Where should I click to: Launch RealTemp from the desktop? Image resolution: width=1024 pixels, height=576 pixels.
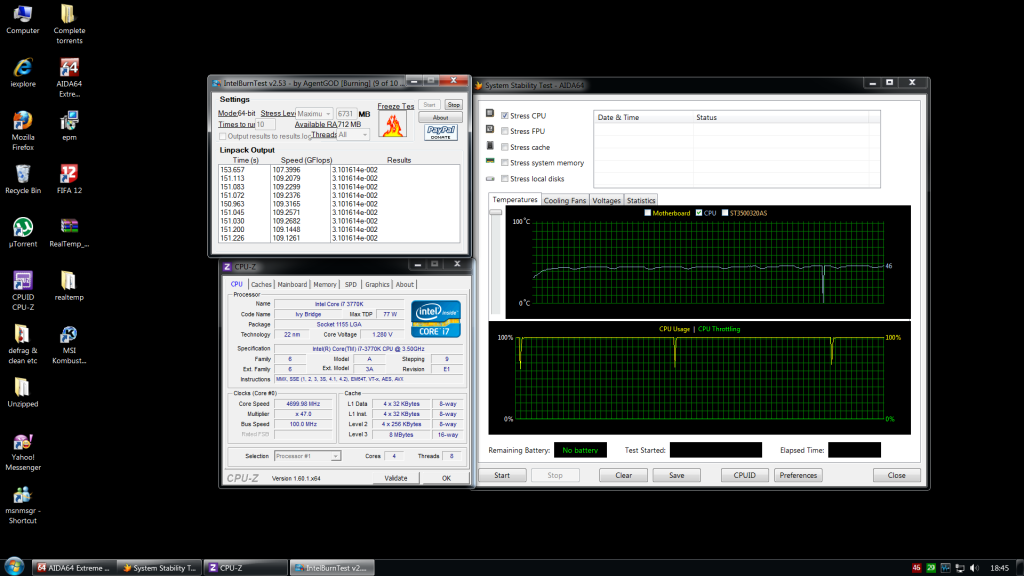(69, 227)
